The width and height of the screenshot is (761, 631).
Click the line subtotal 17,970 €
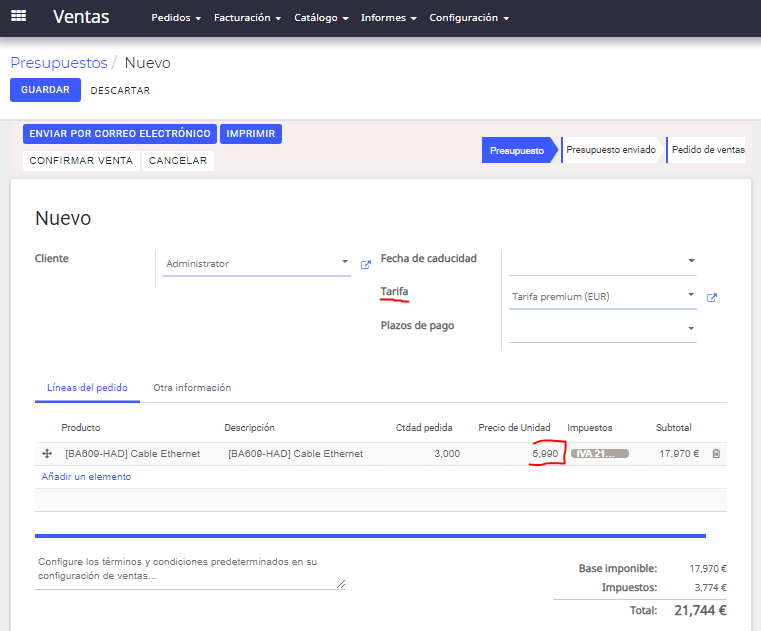(x=679, y=454)
